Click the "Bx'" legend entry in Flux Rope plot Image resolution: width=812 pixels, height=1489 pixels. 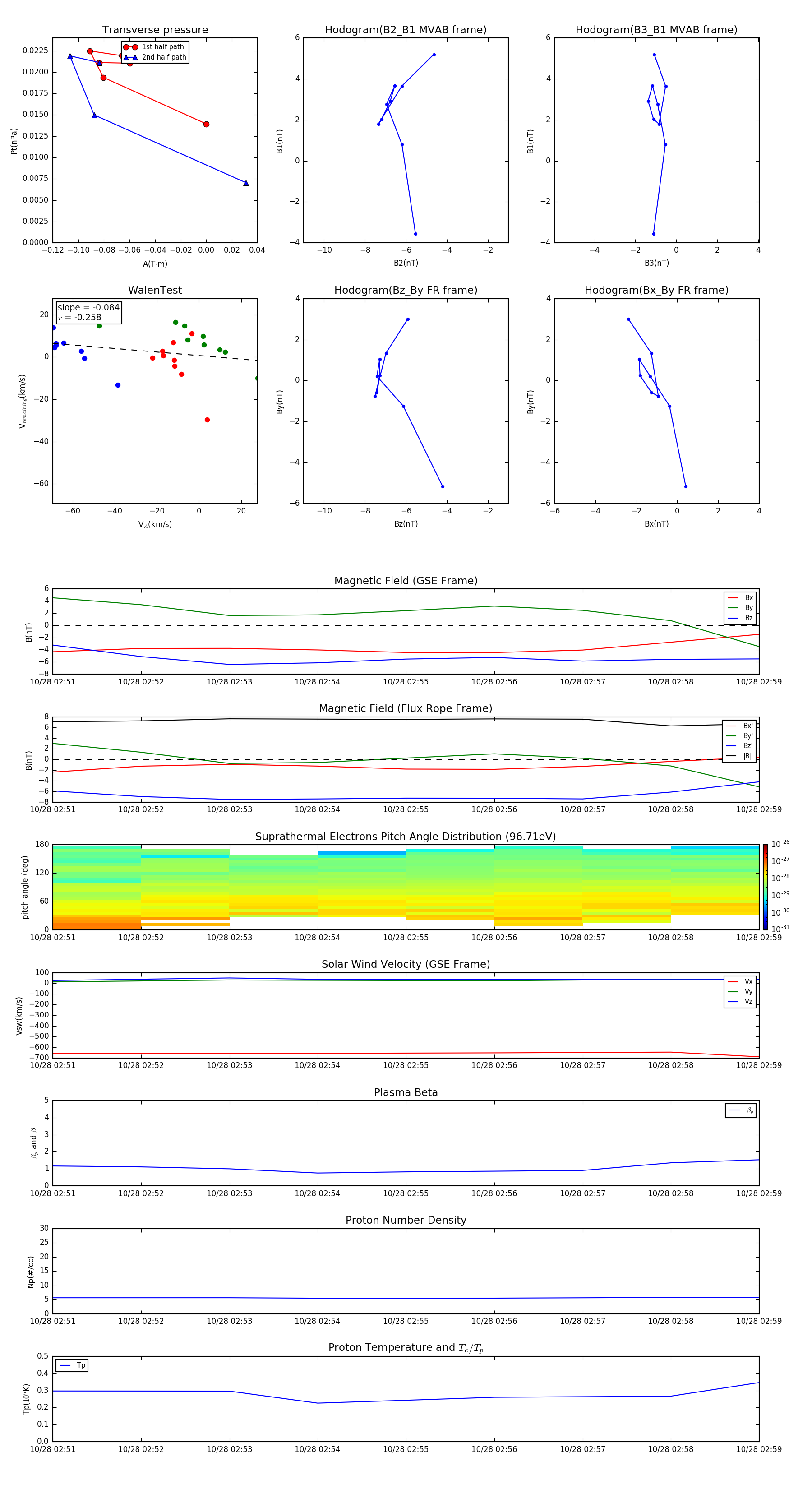coord(739,726)
